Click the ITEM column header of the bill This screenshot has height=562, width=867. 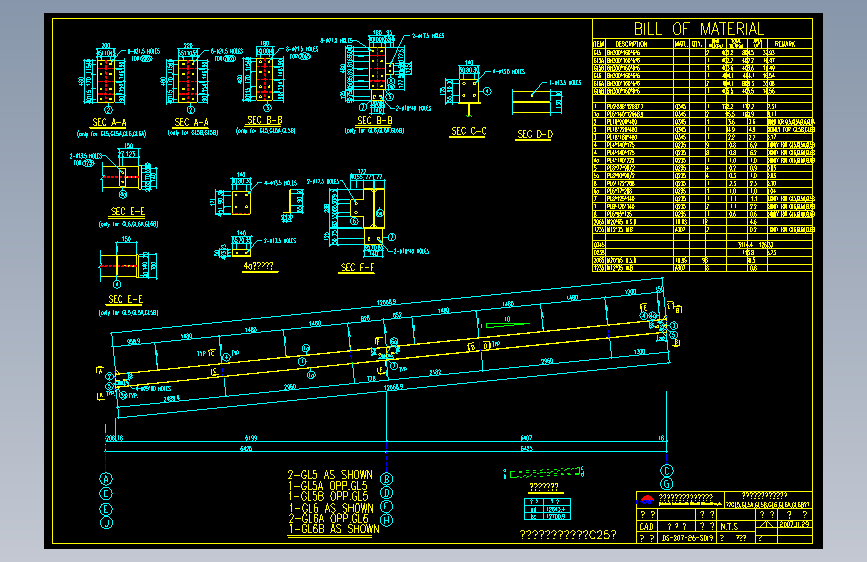pyautogui.click(x=599, y=44)
